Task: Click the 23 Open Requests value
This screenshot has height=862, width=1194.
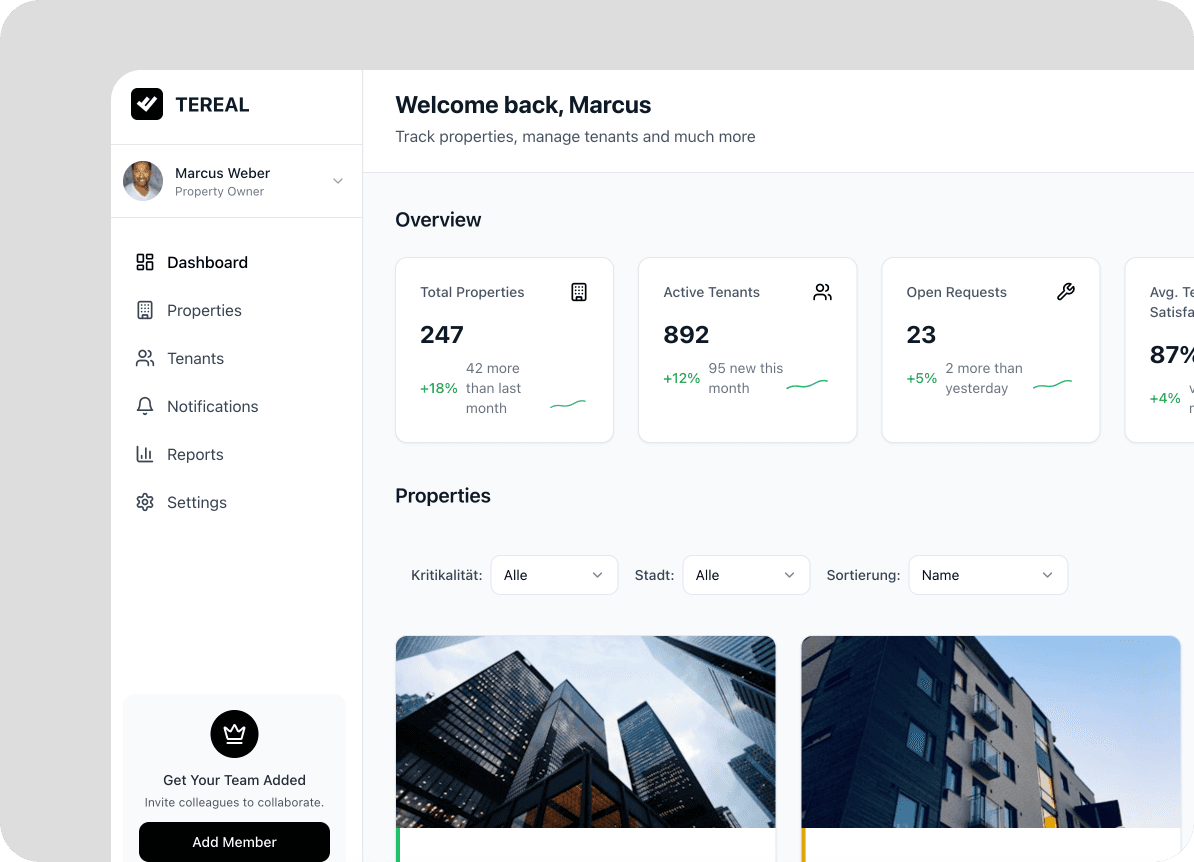Action: tap(921, 334)
